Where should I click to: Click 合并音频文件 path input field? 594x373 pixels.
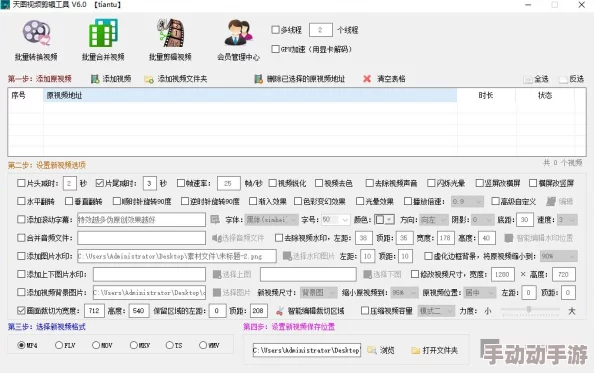click(x=141, y=238)
